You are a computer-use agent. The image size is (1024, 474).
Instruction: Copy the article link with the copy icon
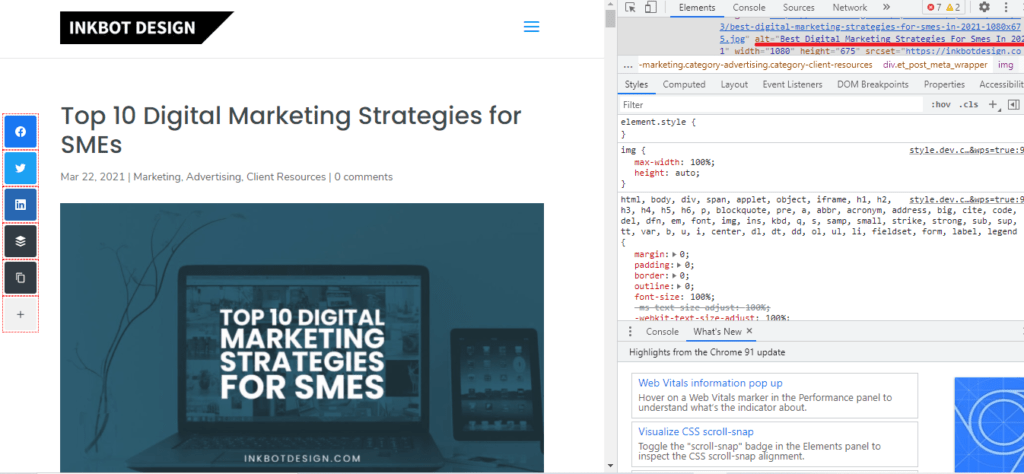click(x=20, y=278)
